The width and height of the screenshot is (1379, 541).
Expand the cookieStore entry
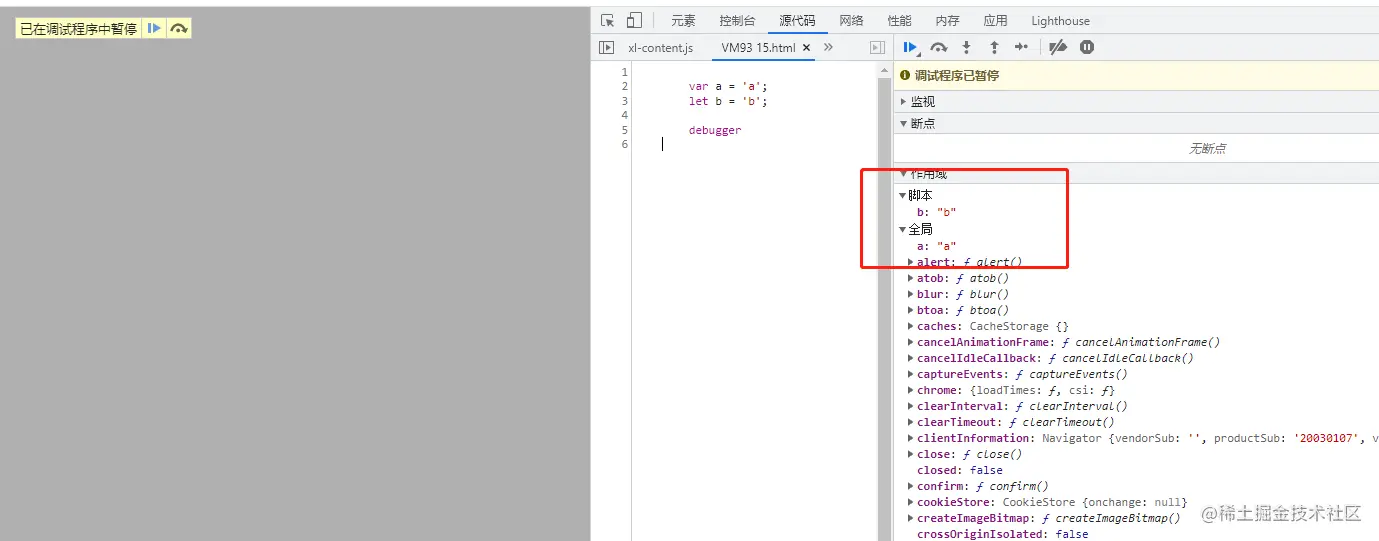pyautogui.click(x=910, y=502)
